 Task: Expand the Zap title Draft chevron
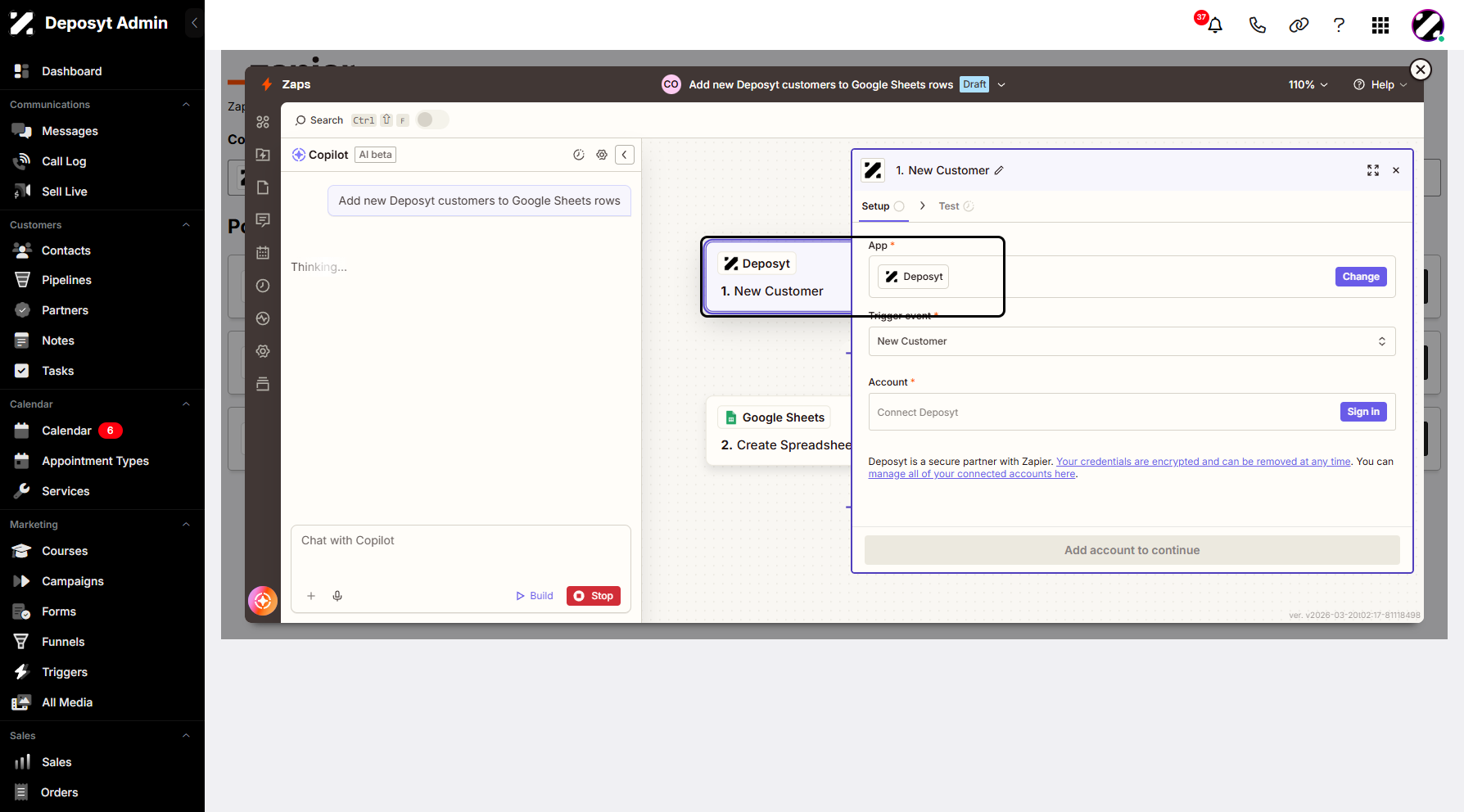(1001, 84)
